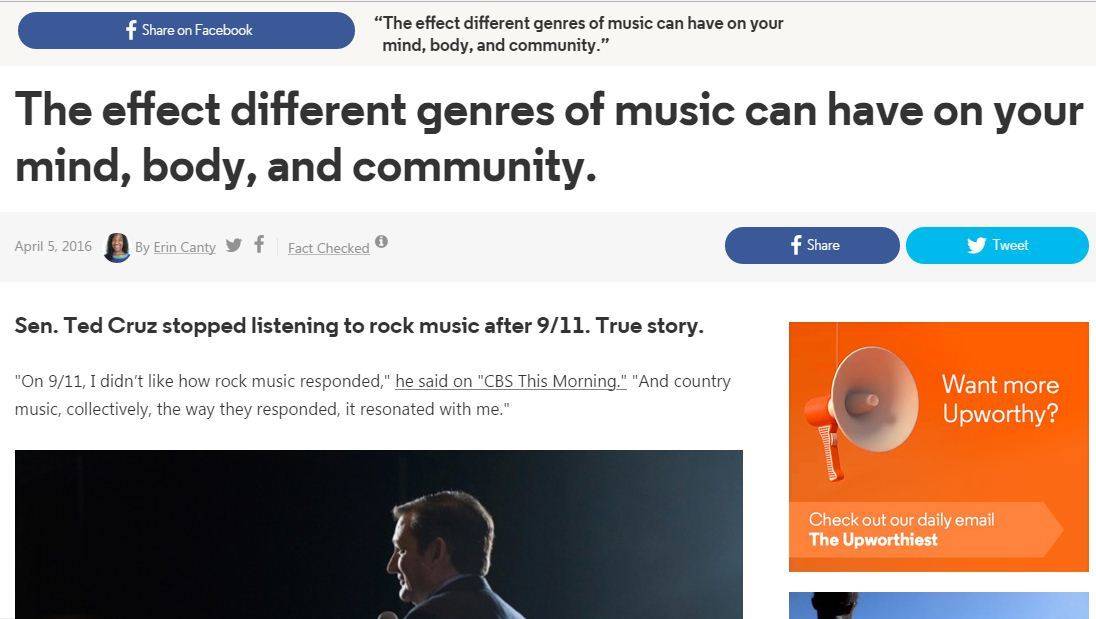Click the Facebook icon beside author name
1096x619 pixels.
coord(258,245)
